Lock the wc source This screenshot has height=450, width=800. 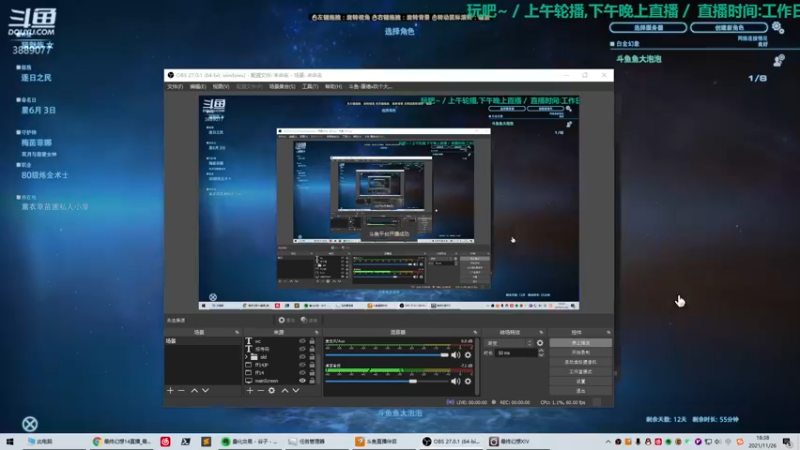click(x=312, y=341)
